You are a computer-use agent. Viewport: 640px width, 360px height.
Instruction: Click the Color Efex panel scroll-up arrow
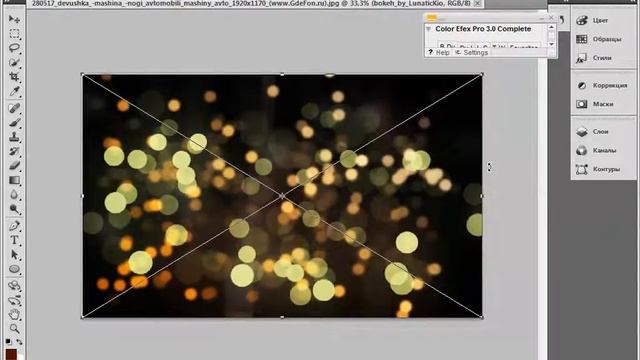pos(551,27)
